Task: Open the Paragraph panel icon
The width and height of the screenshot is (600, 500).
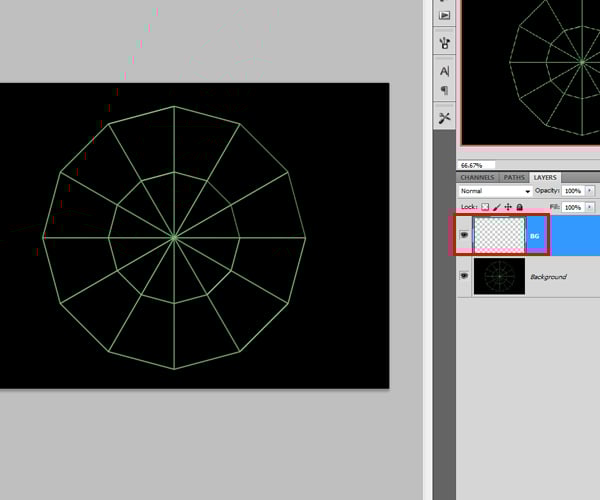Action: click(x=444, y=91)
